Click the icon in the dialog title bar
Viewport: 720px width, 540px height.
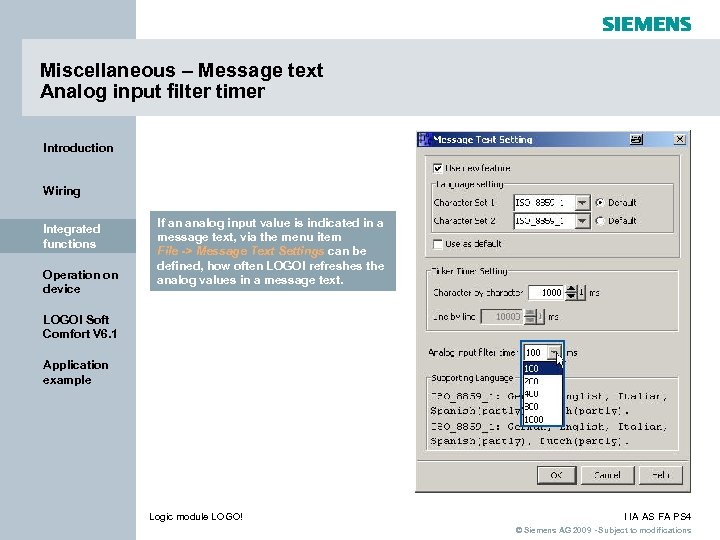636,139
